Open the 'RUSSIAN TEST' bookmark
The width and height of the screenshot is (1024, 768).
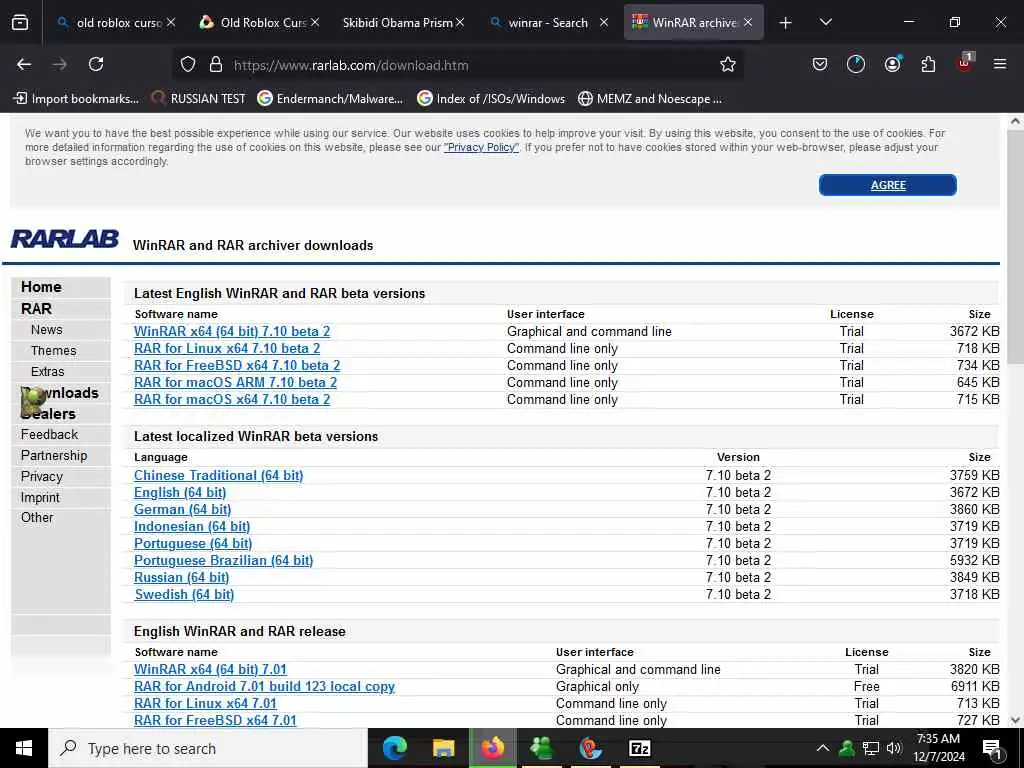(x=199, y=99)
